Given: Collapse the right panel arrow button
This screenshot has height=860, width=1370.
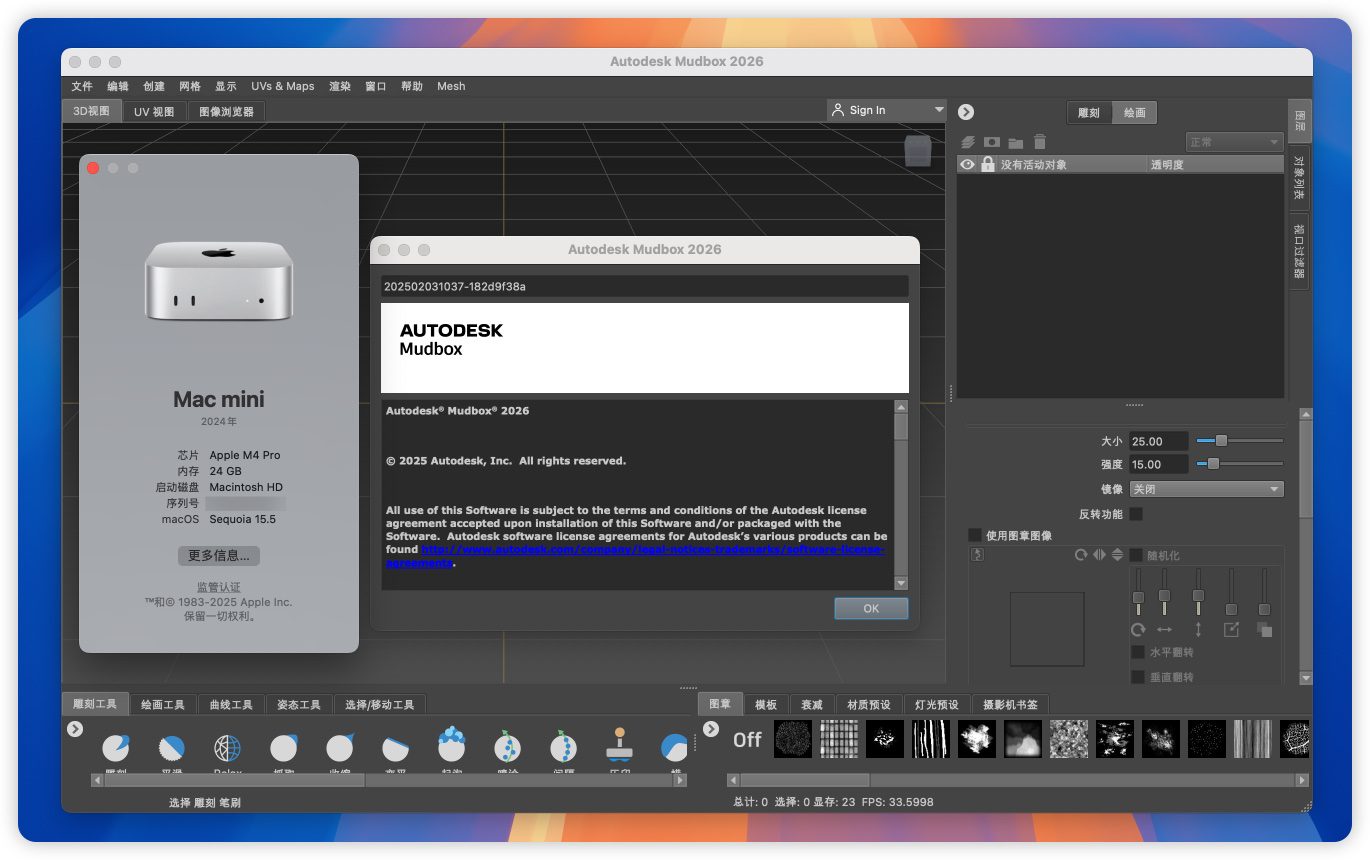Looking at the screenshot, I should 966,112.
